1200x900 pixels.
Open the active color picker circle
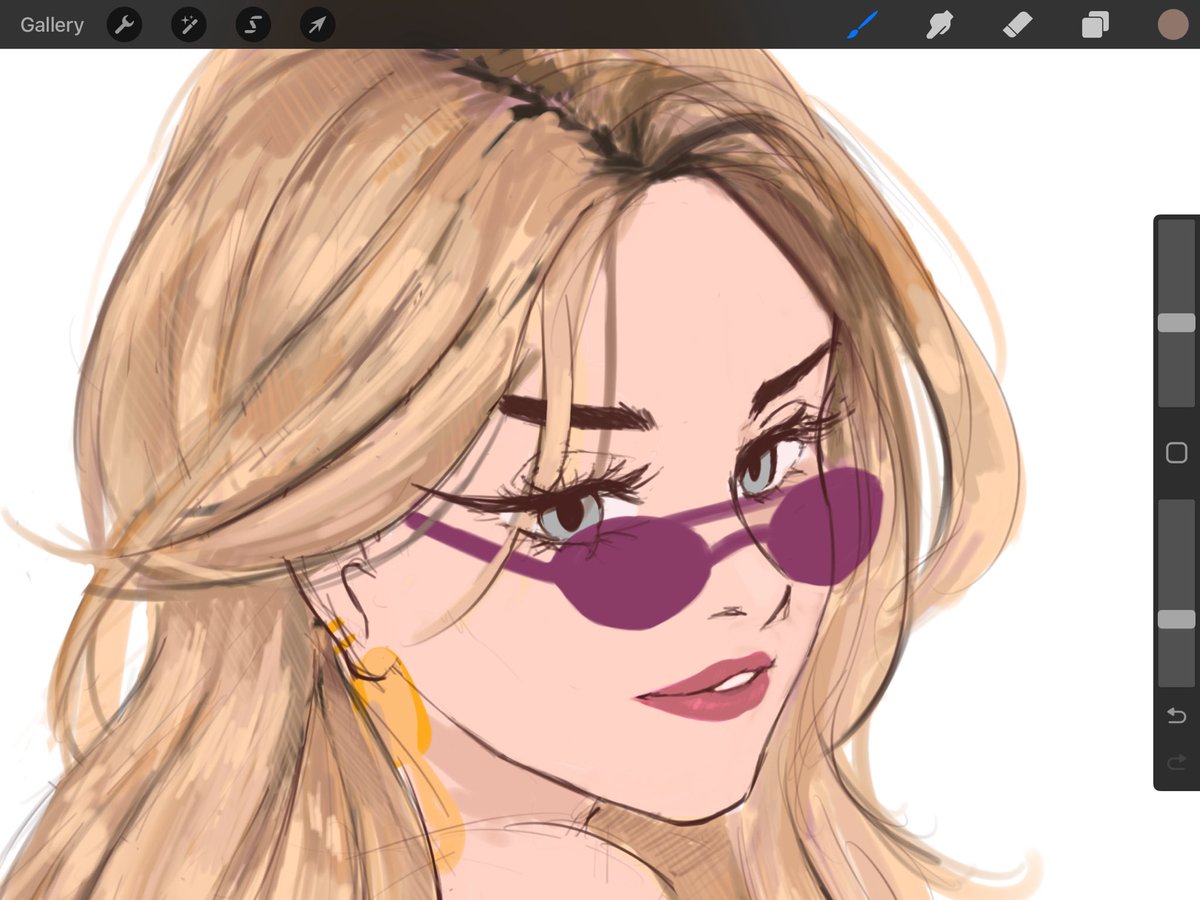1172,25
